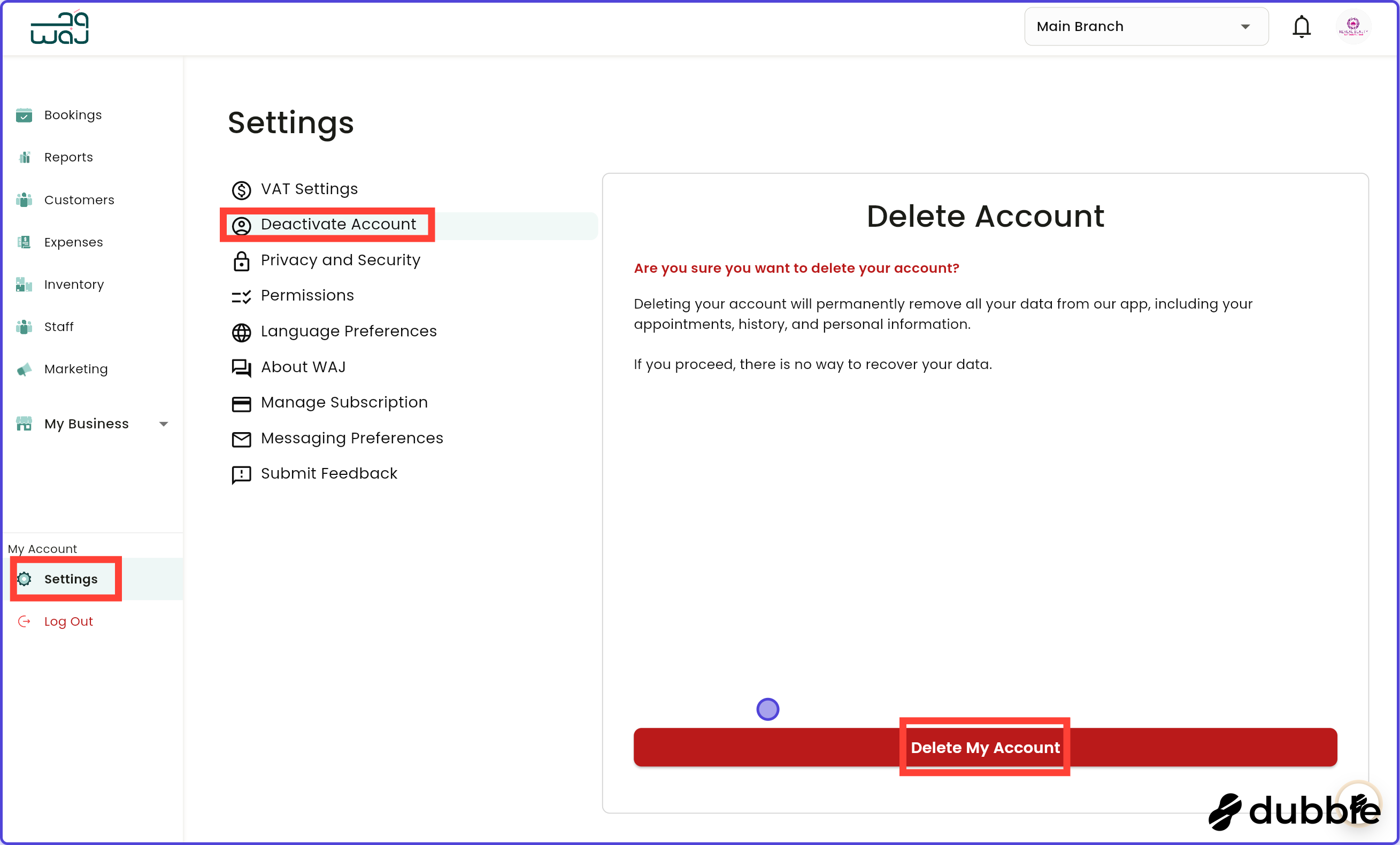The height and width of the screenshot is (845, 1400).
Task: Select the Reports bar-chart icon
Action: pyautogui.click(x=24, y=157)
